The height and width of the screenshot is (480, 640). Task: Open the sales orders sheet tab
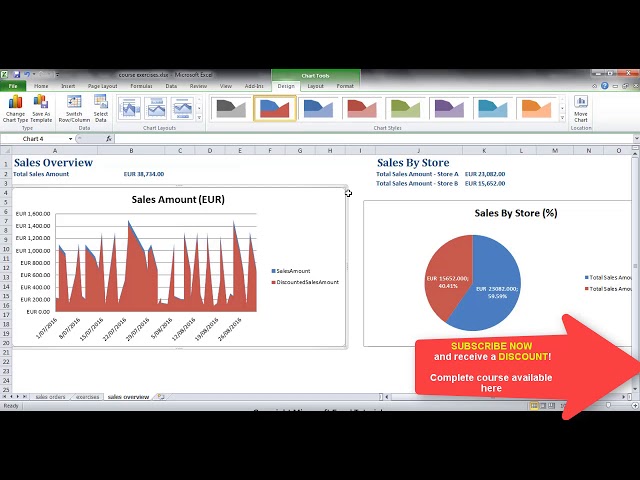(x=50, y=397)
